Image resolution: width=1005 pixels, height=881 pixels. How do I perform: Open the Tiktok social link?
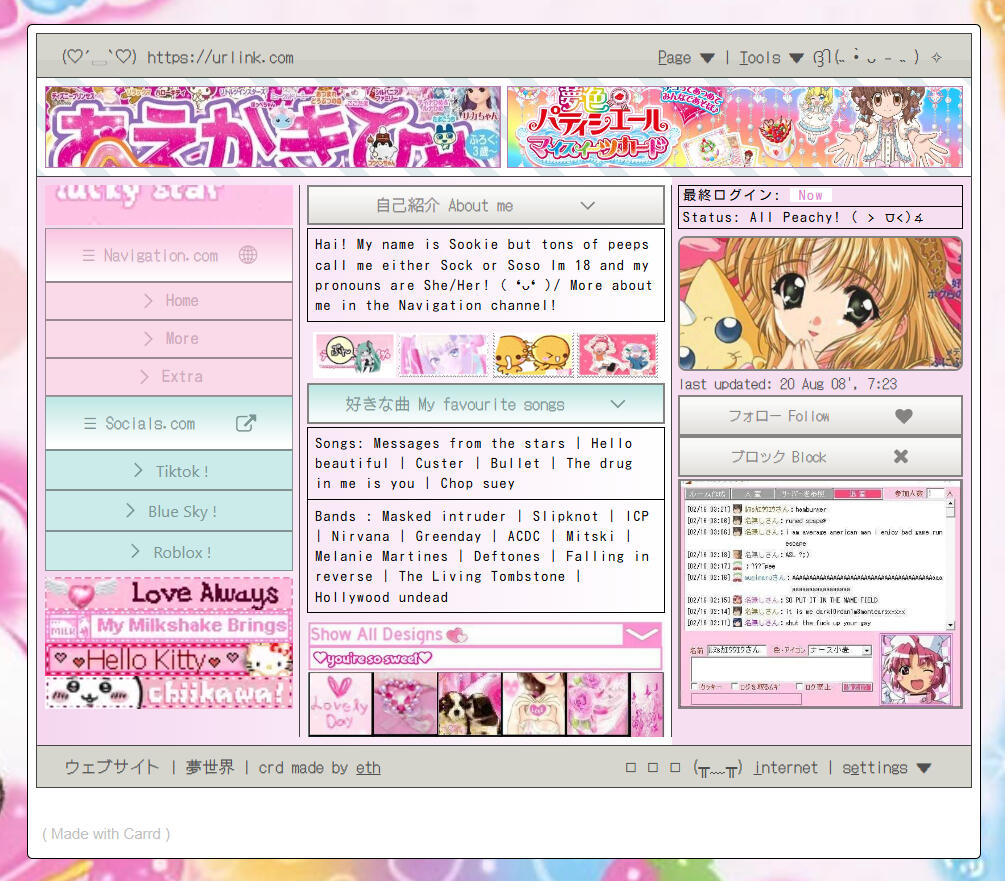pos(169,471)
